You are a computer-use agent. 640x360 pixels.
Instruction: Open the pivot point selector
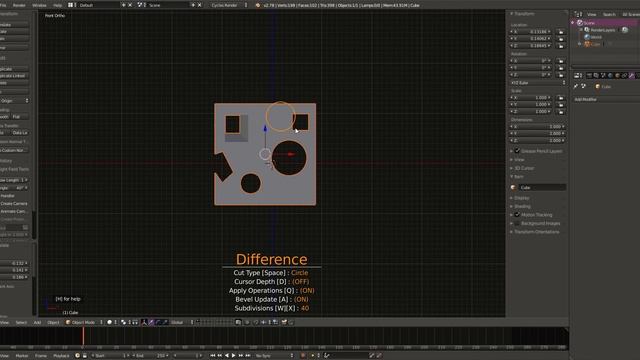tap(125, 322)
